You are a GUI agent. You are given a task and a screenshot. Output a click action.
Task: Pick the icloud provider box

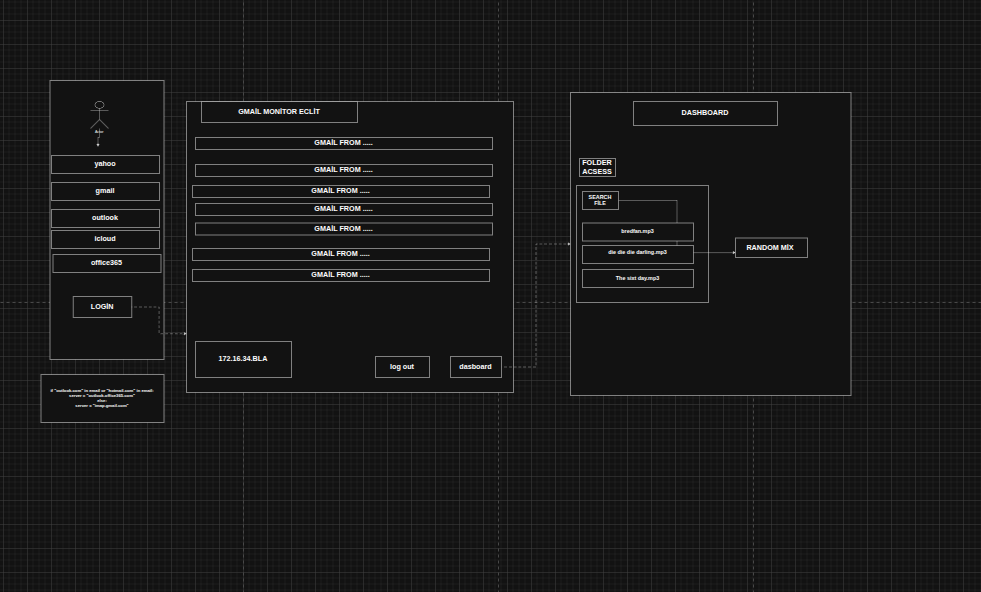coord(105,239)
